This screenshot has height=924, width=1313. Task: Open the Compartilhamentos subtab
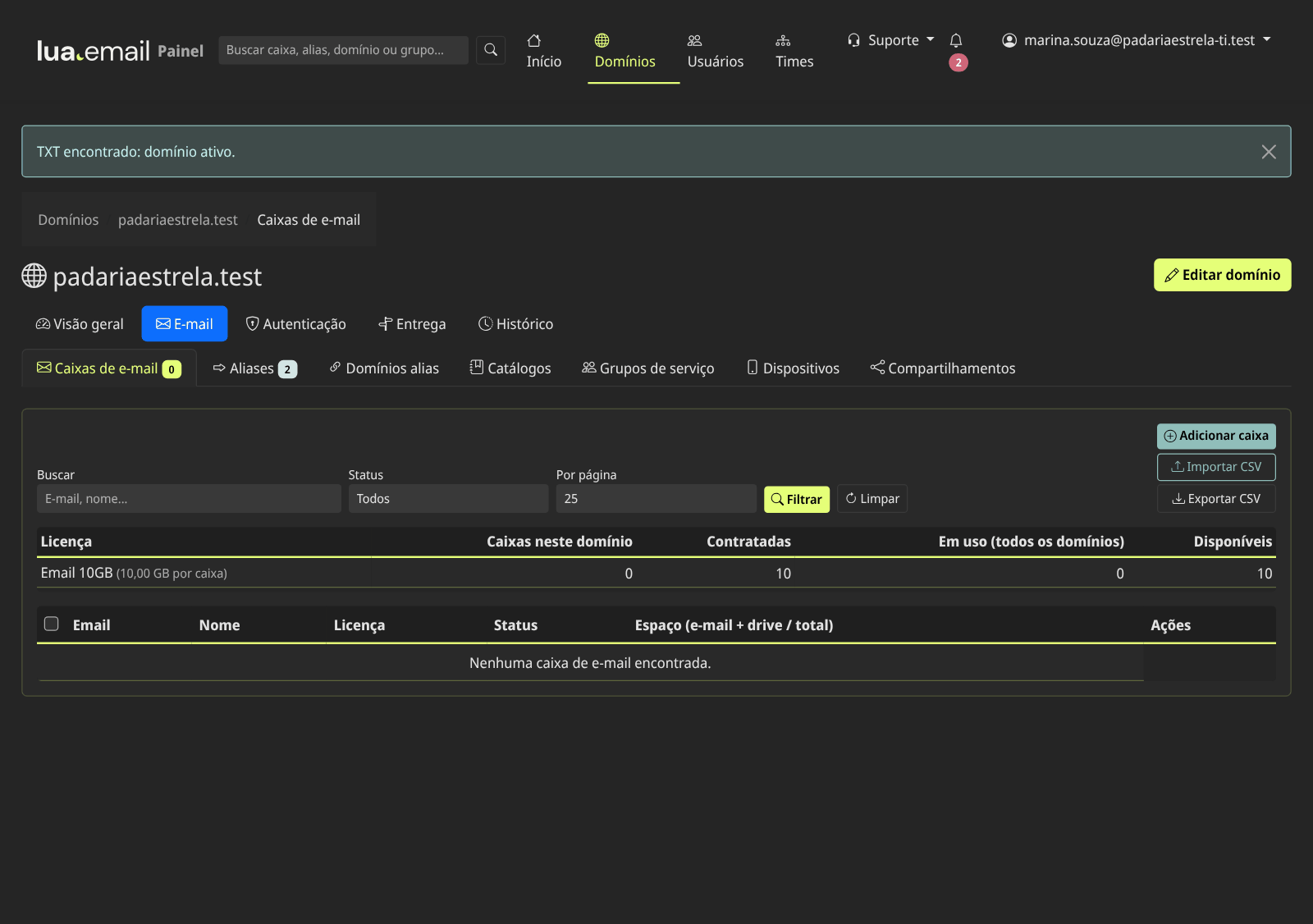(x=943, y=368)
